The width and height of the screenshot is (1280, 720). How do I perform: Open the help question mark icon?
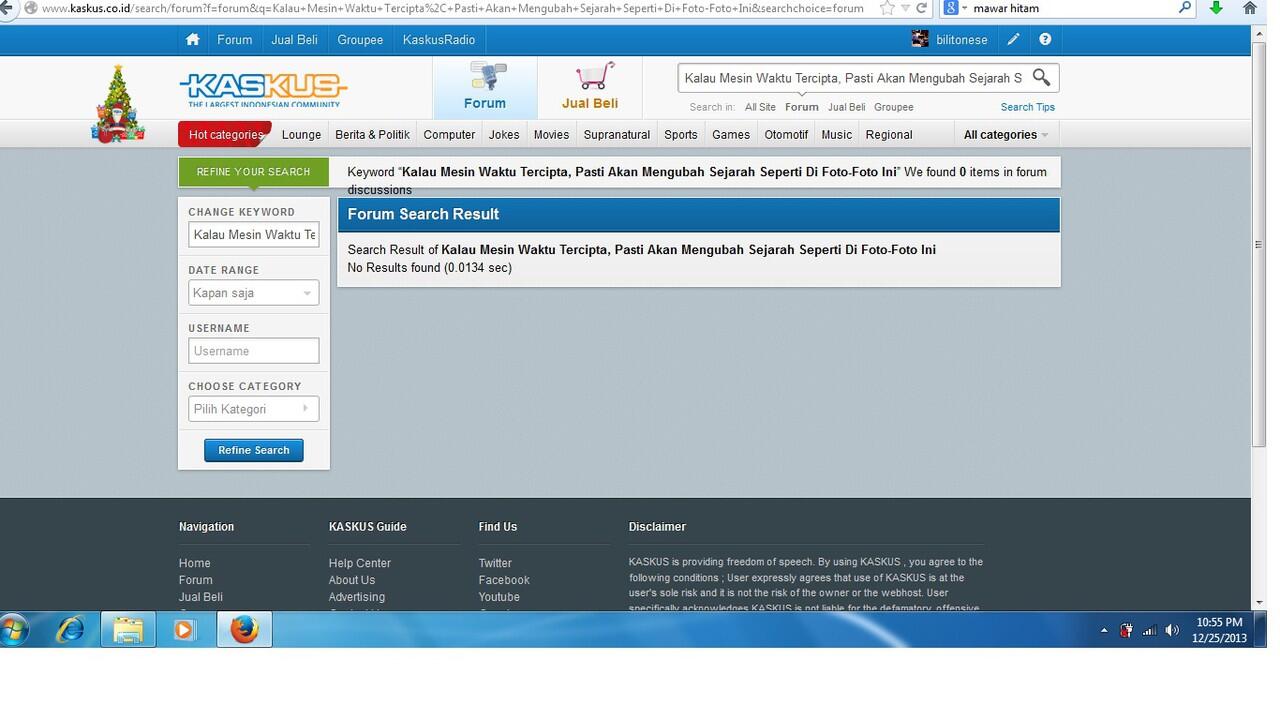pyautogui.click(x=1045, y=40)
